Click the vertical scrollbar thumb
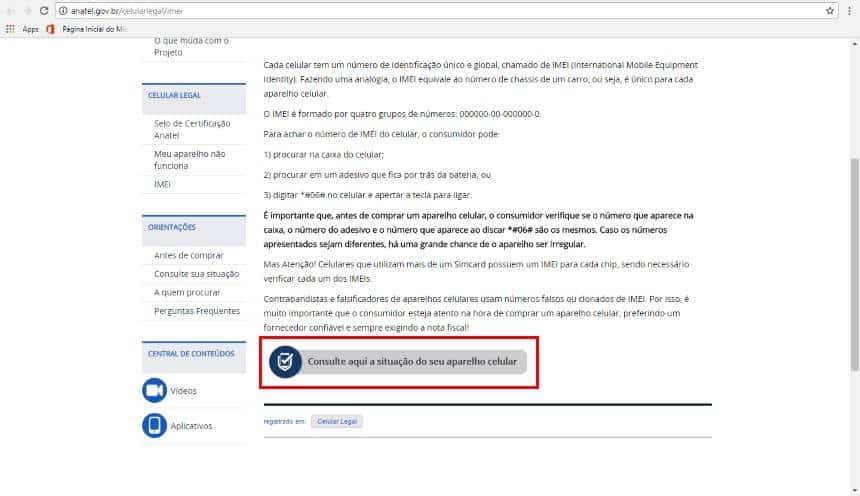 (x=855, y=264)
